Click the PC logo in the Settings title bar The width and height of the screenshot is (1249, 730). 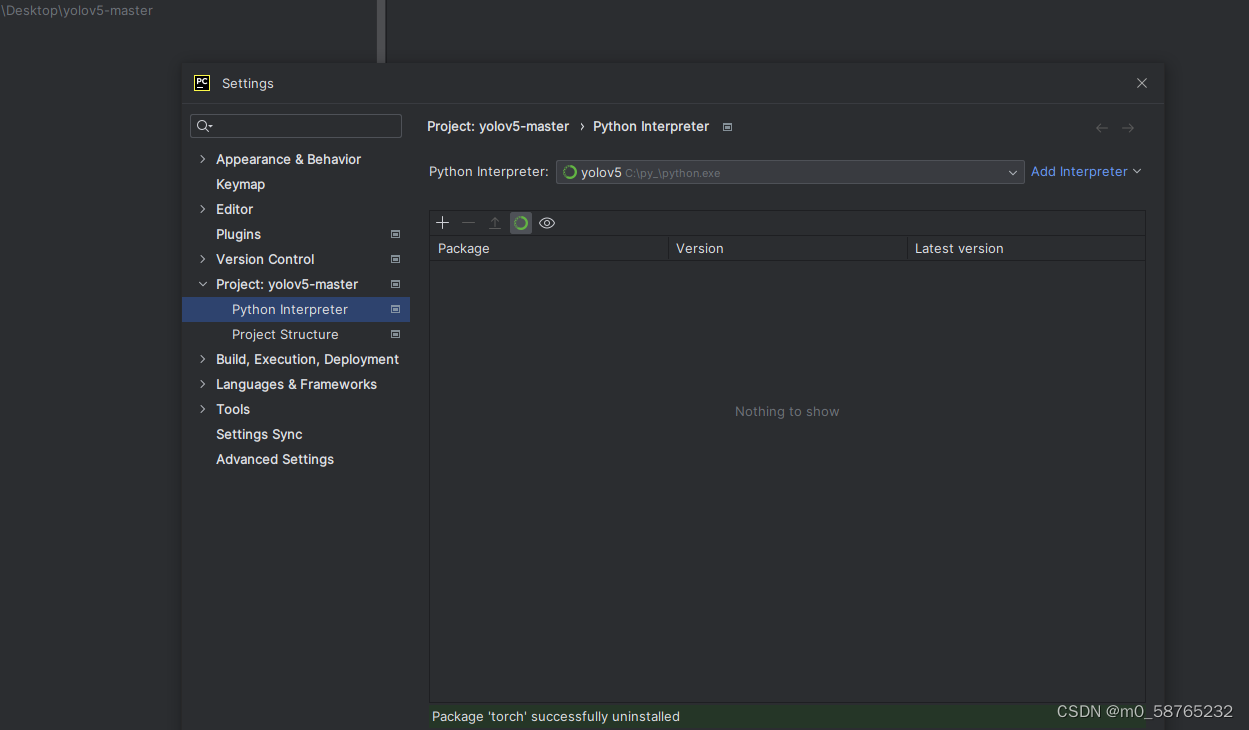[202, 83]
